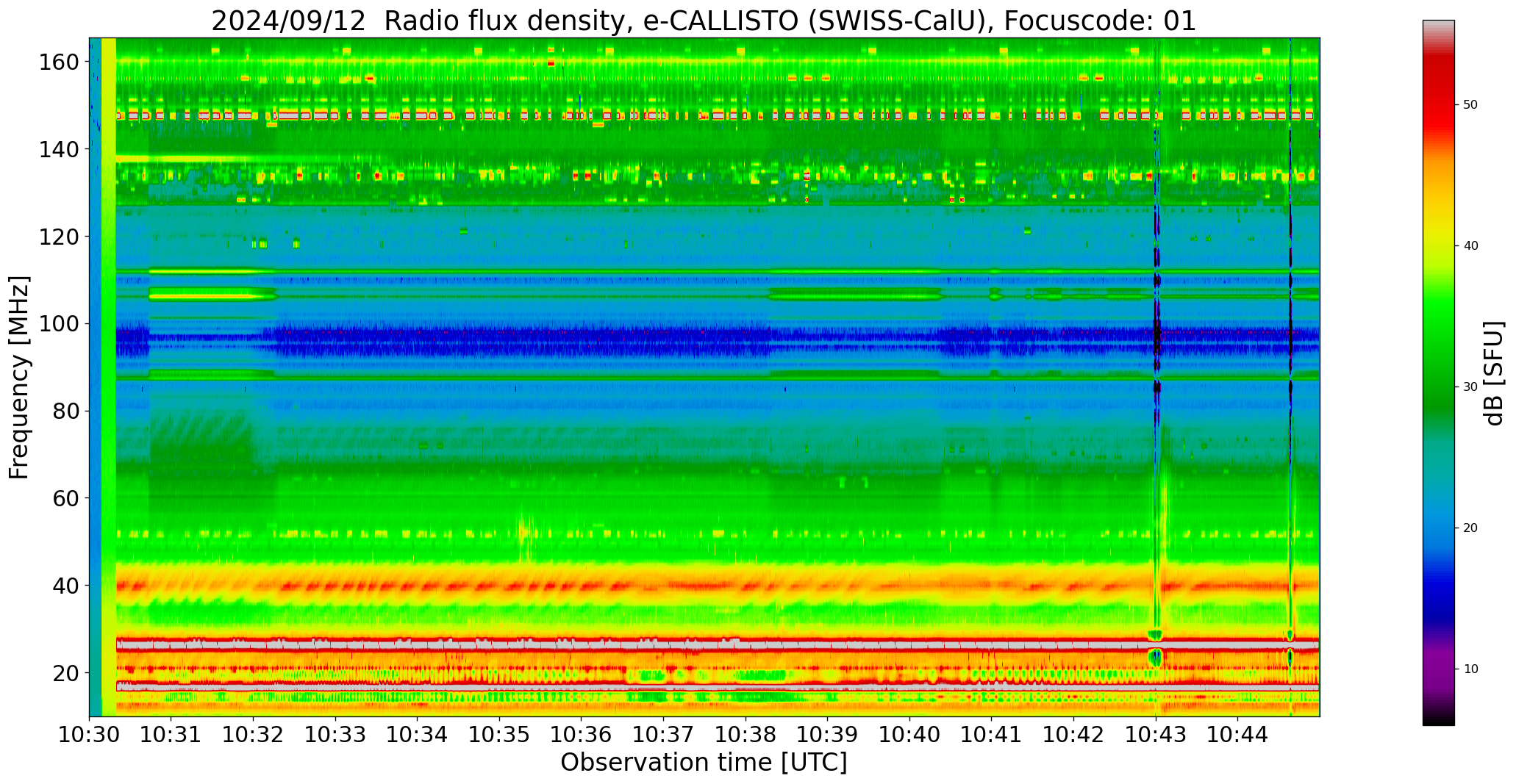Click the 160 frequency tick label

(x=58, y=62)
